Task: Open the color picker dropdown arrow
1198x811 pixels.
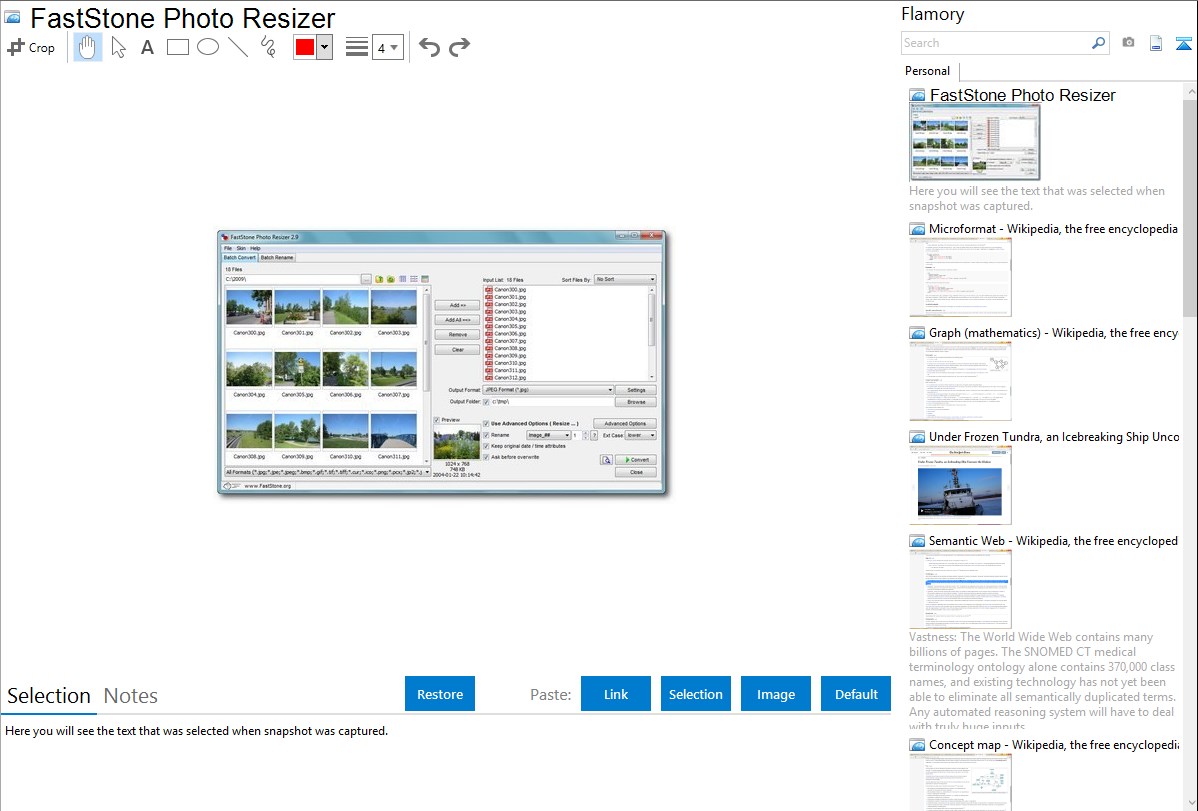Action: pos(325,47)
